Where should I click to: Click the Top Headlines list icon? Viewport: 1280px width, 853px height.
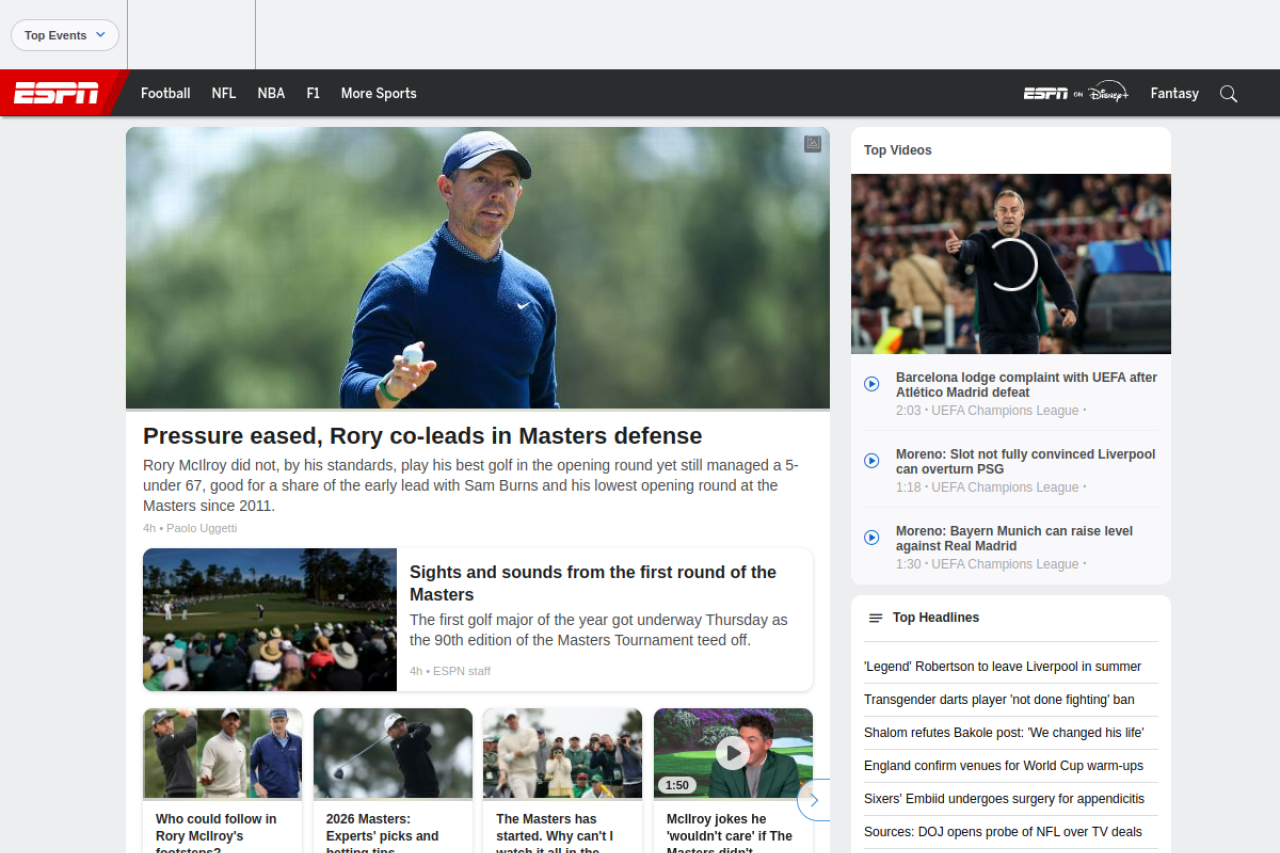875,618
